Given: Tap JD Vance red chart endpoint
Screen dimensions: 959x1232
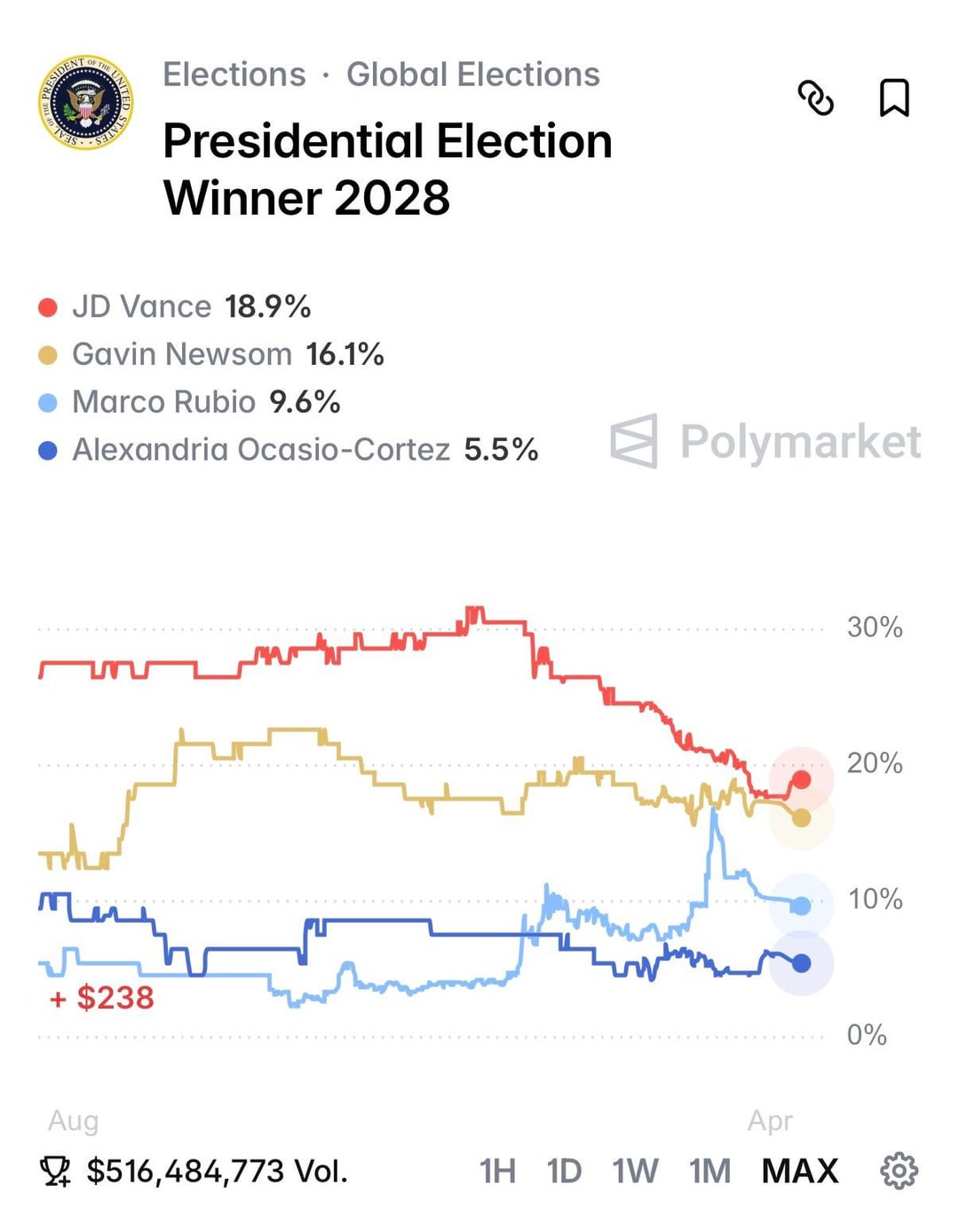Looking at the screenshot, I should 801,779.
